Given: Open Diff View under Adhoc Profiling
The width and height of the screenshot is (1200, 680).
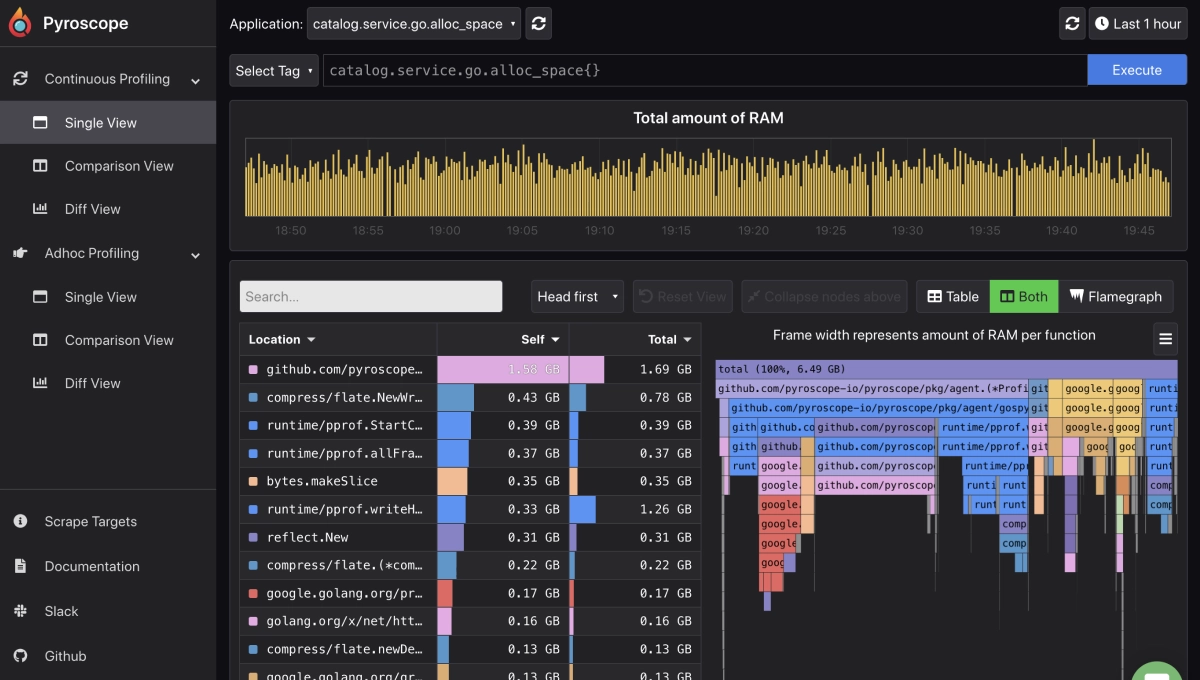Looking at the screenshot, I should pos(92,383).
